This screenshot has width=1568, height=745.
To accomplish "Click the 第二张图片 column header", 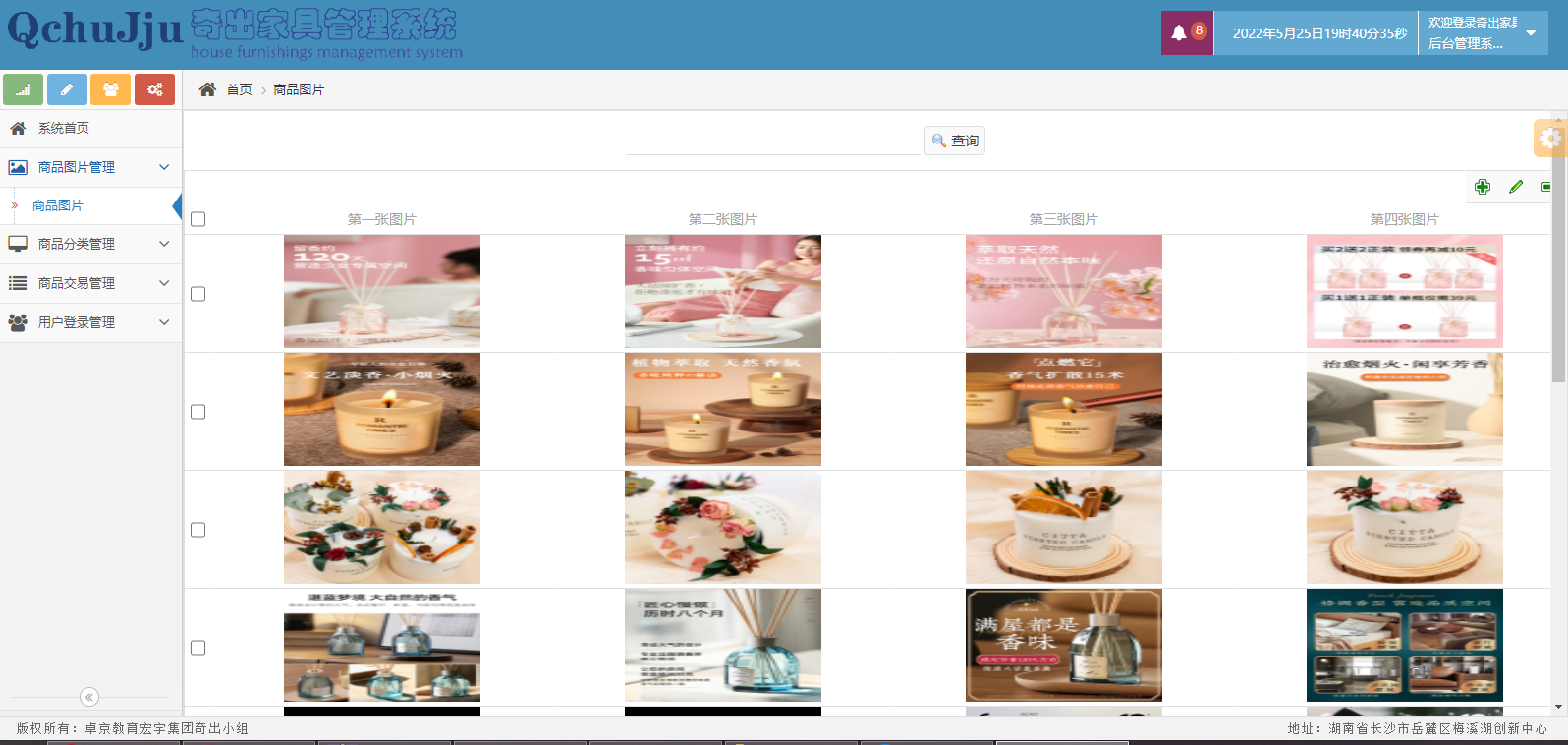I will 723,219.
